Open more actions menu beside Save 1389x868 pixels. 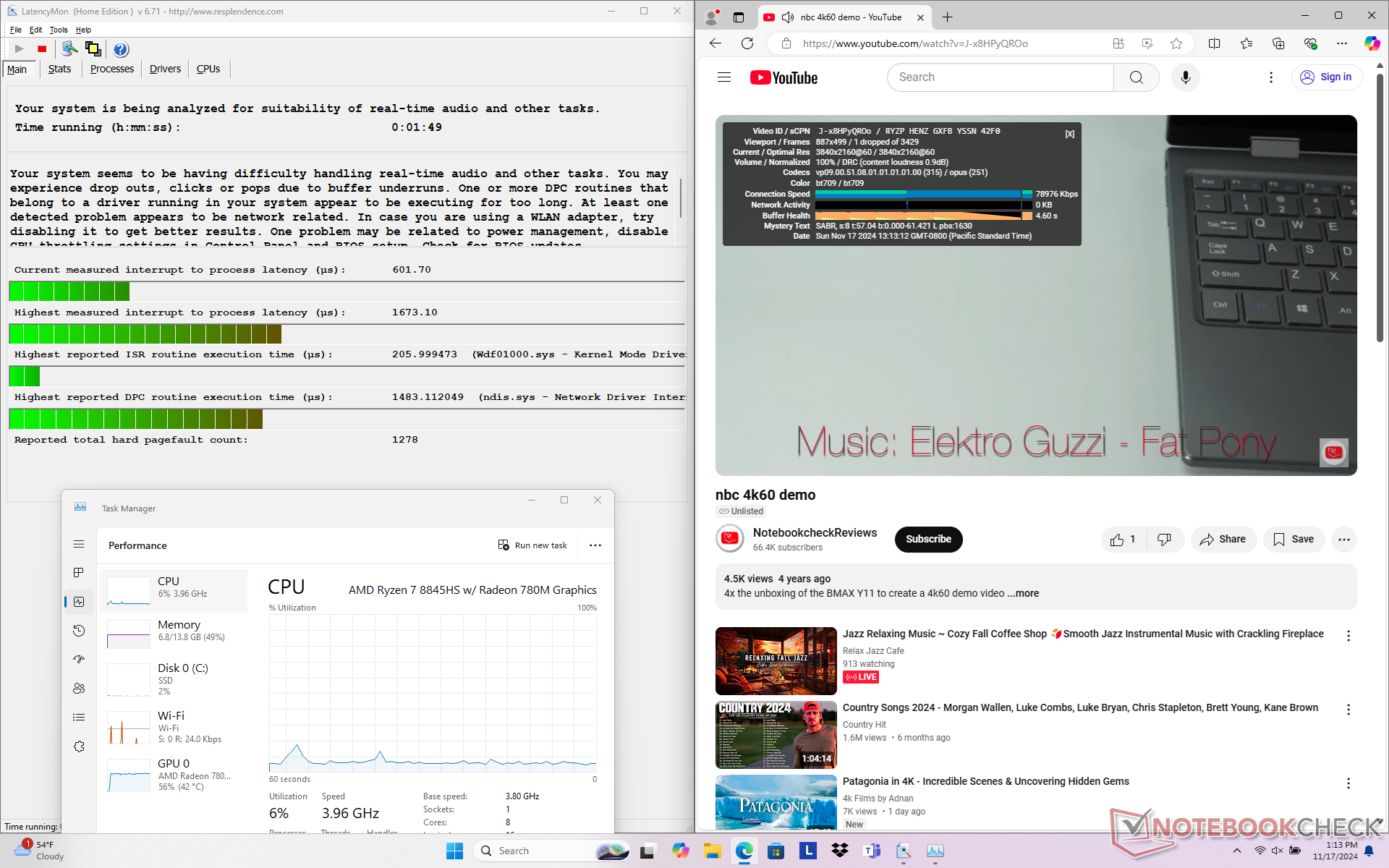[1343, 540]
